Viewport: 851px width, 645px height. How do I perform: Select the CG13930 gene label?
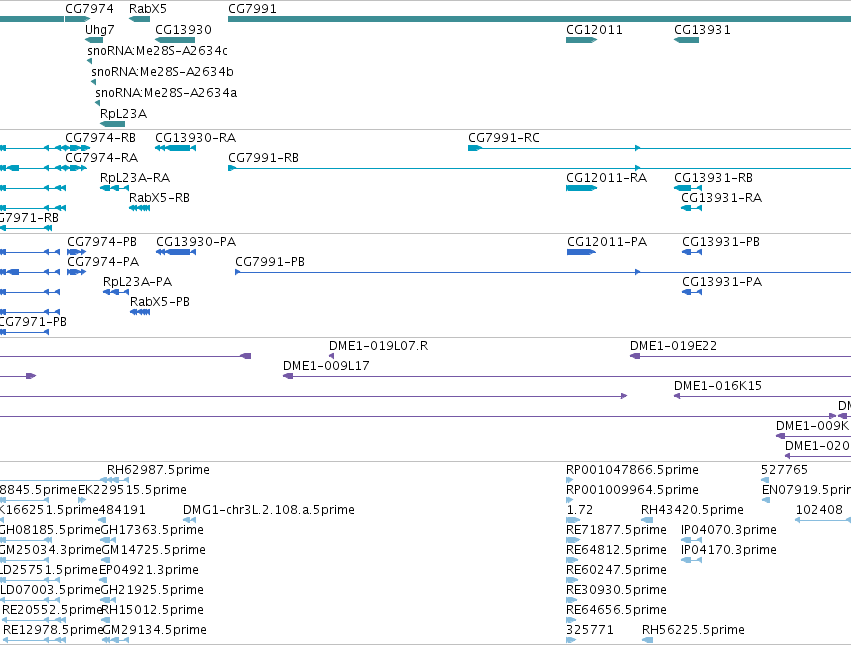point(183,29)
